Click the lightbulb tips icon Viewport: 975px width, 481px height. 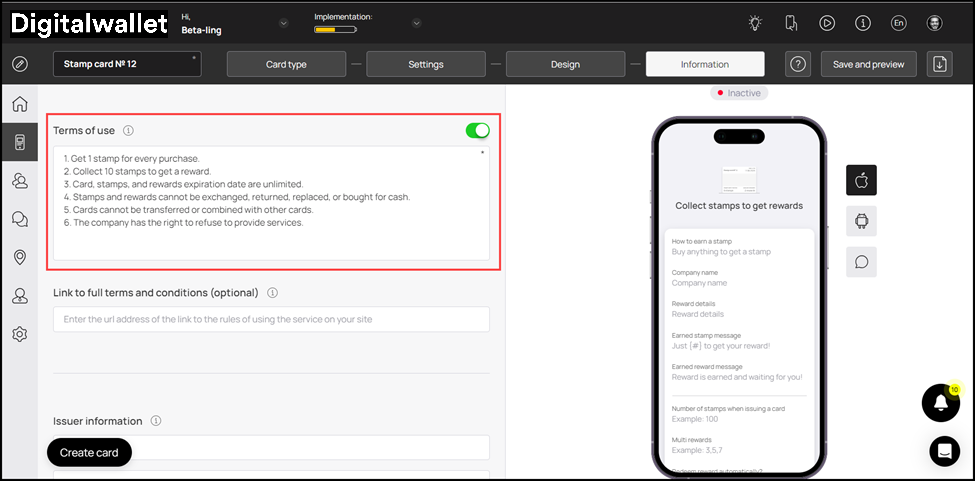[755, 23]
